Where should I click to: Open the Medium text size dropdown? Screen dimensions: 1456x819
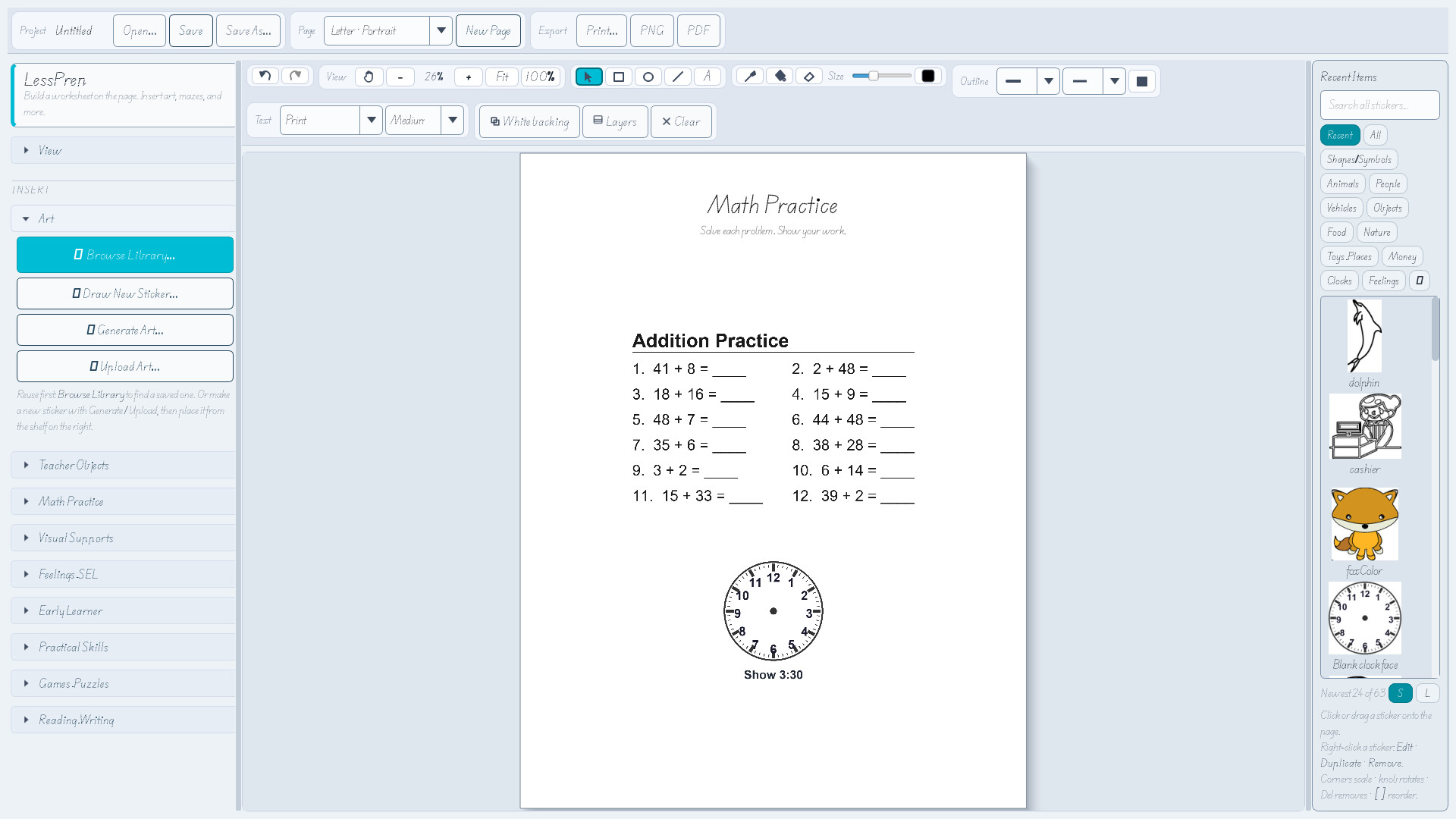(x=424, y=120)
